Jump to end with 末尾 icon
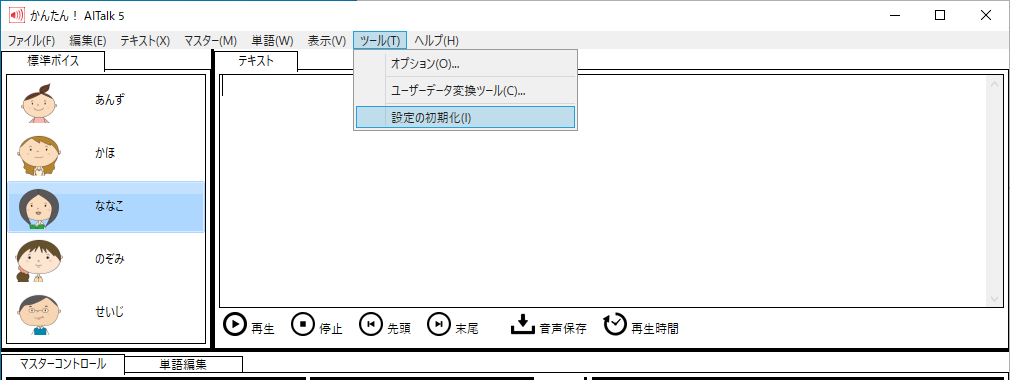This screenshot has width=1010, height=380. pyautogui.click(x=439, y=324)
